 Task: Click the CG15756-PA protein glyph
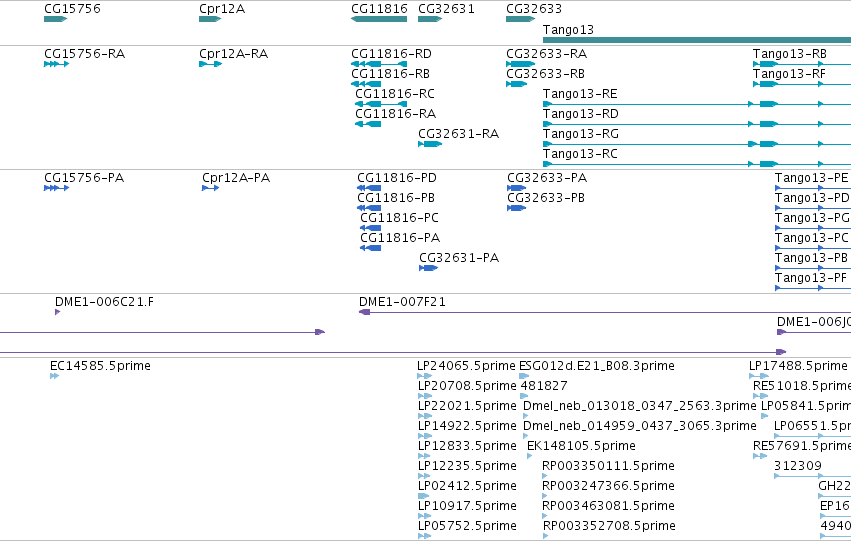point(56,188)
